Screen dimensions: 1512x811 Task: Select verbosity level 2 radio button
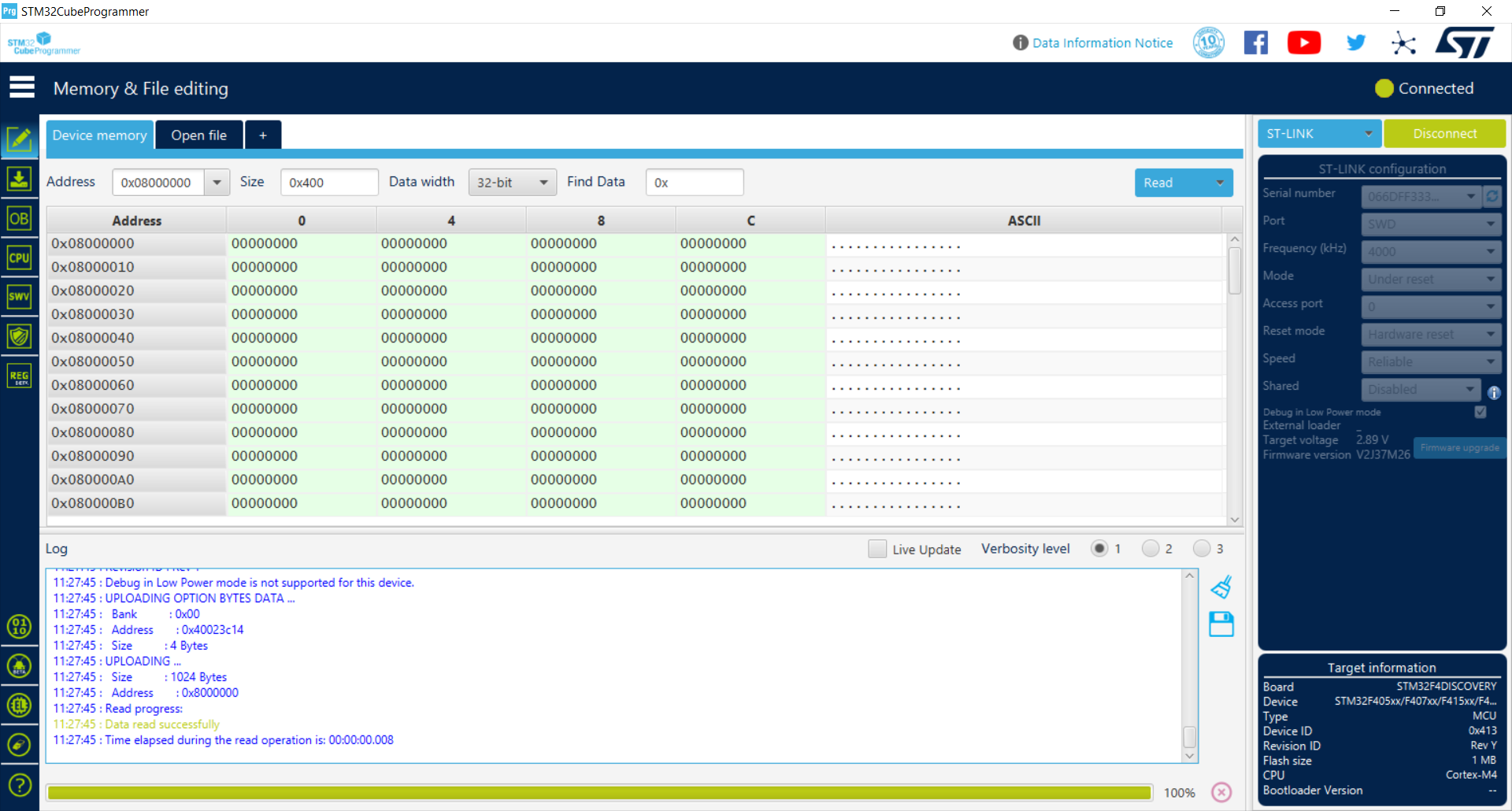(x=1151, y=549)
